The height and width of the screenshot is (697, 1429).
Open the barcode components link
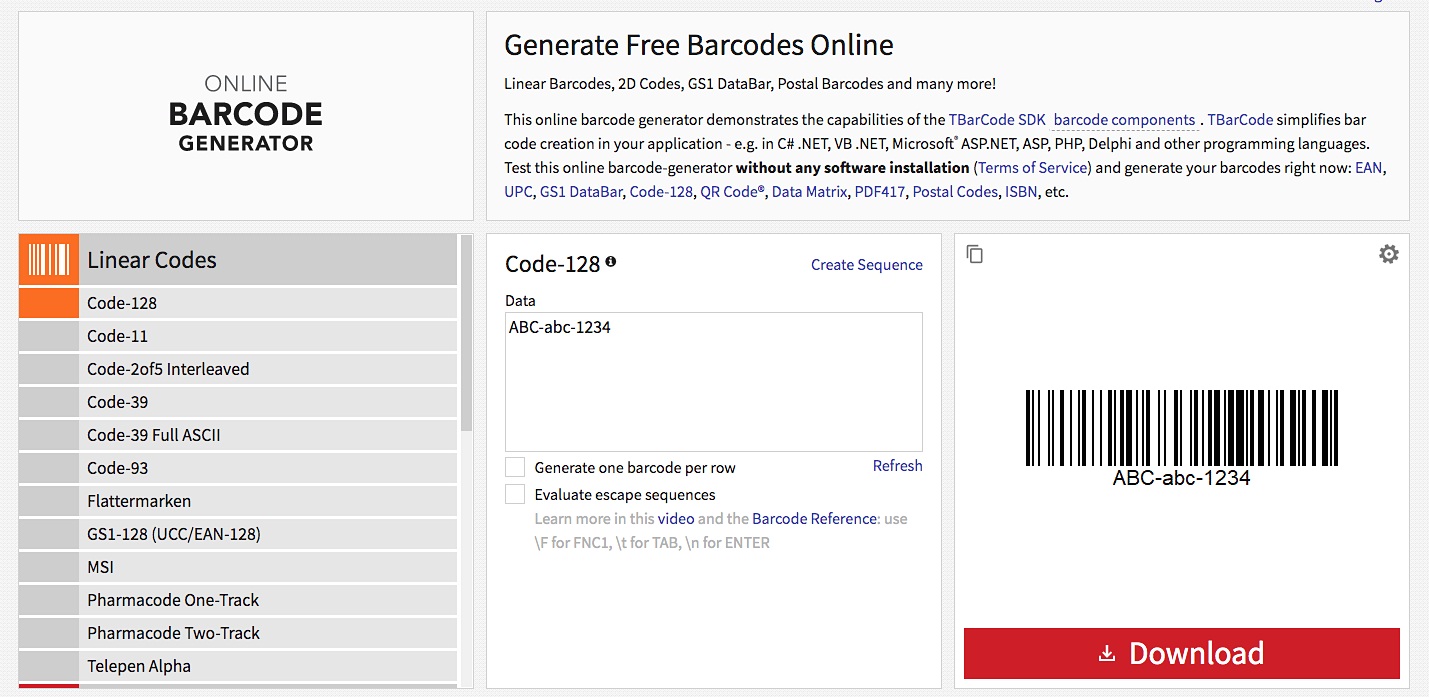point(1124,120)
